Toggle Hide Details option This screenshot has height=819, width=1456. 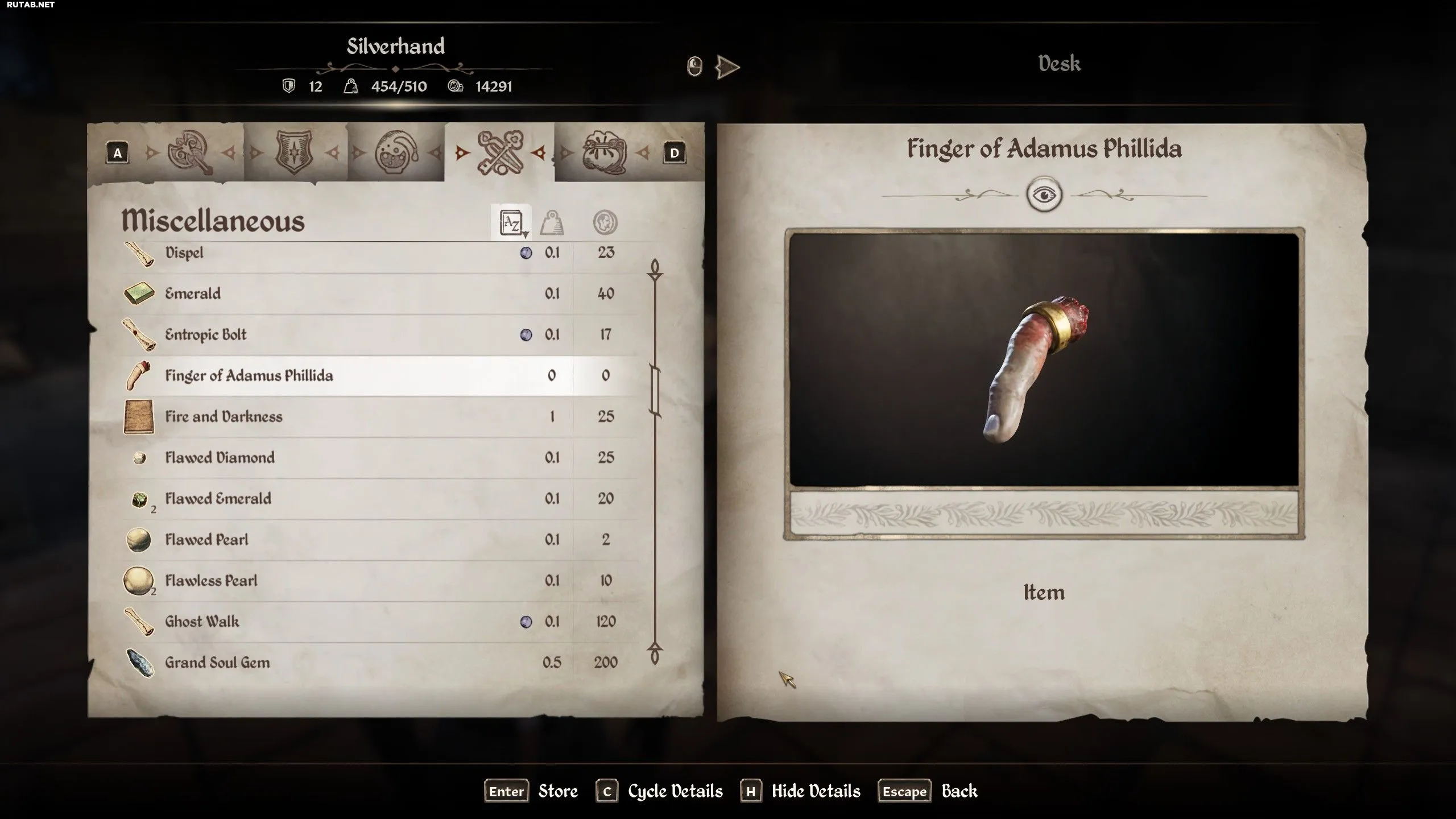(x=800, y=791)
